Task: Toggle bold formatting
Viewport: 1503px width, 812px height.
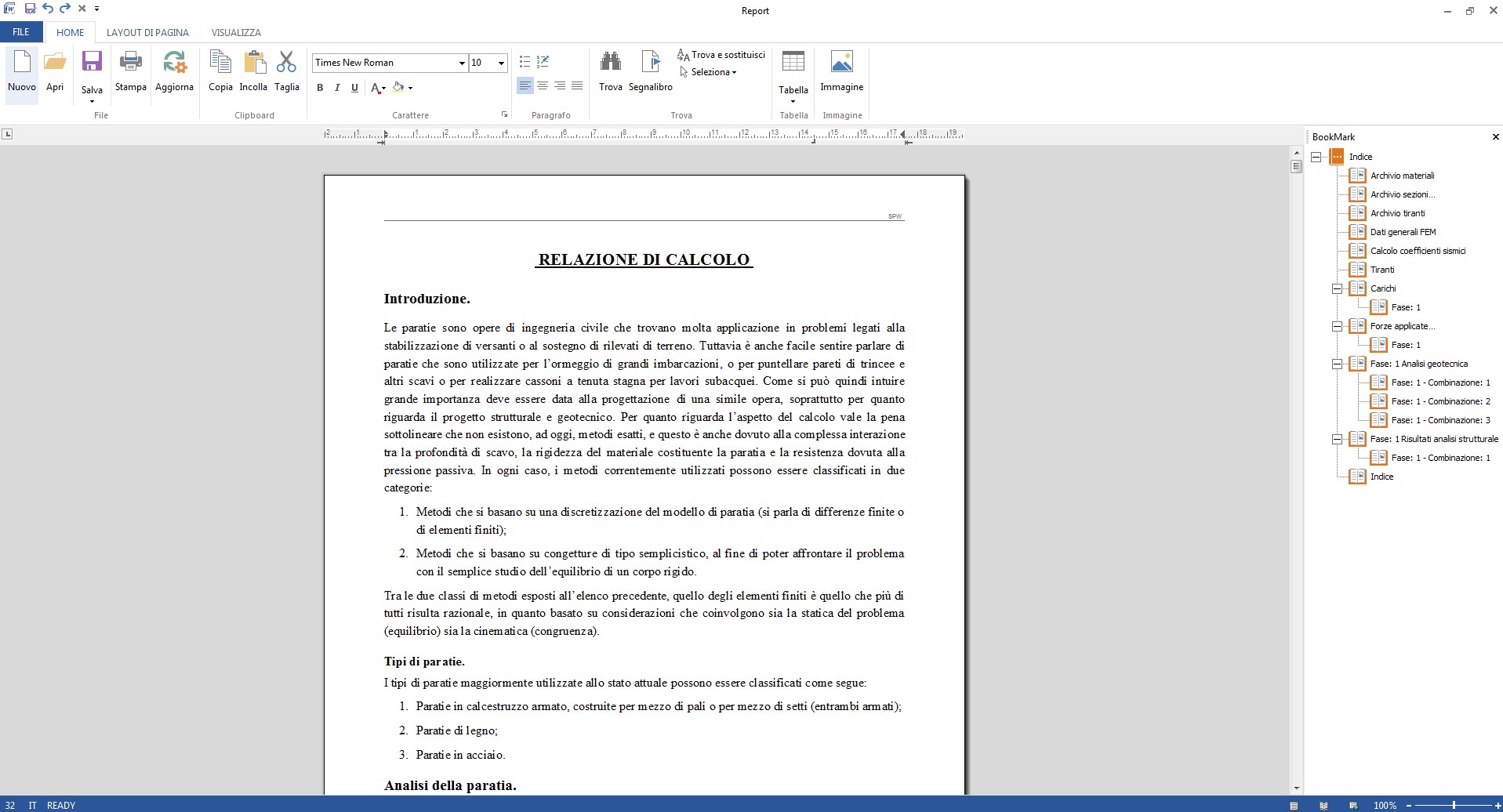Action: pyautogui.click(x=320, y=88)
